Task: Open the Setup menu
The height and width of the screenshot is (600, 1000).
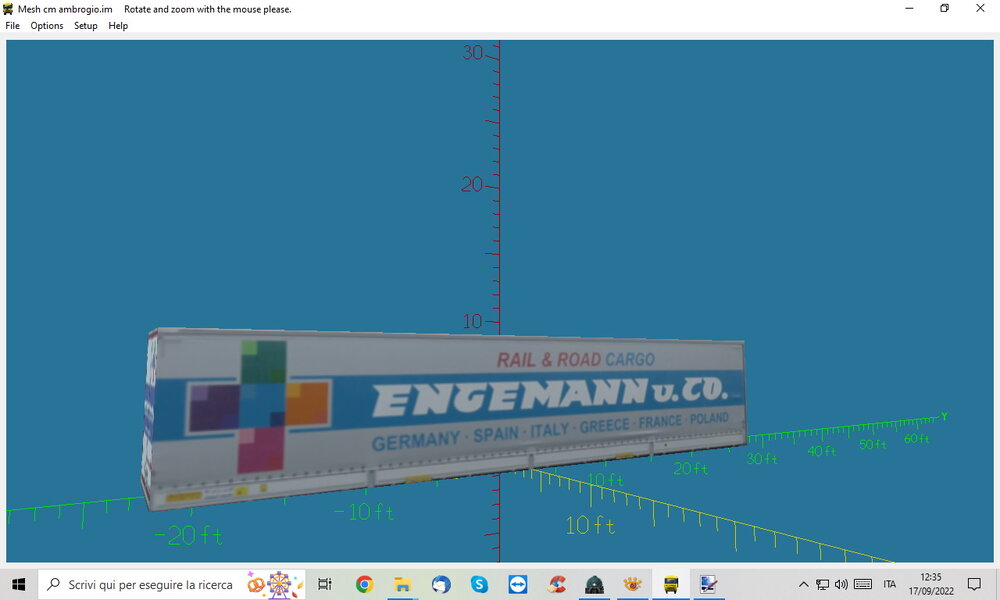Action: click(x=85, y=26)
